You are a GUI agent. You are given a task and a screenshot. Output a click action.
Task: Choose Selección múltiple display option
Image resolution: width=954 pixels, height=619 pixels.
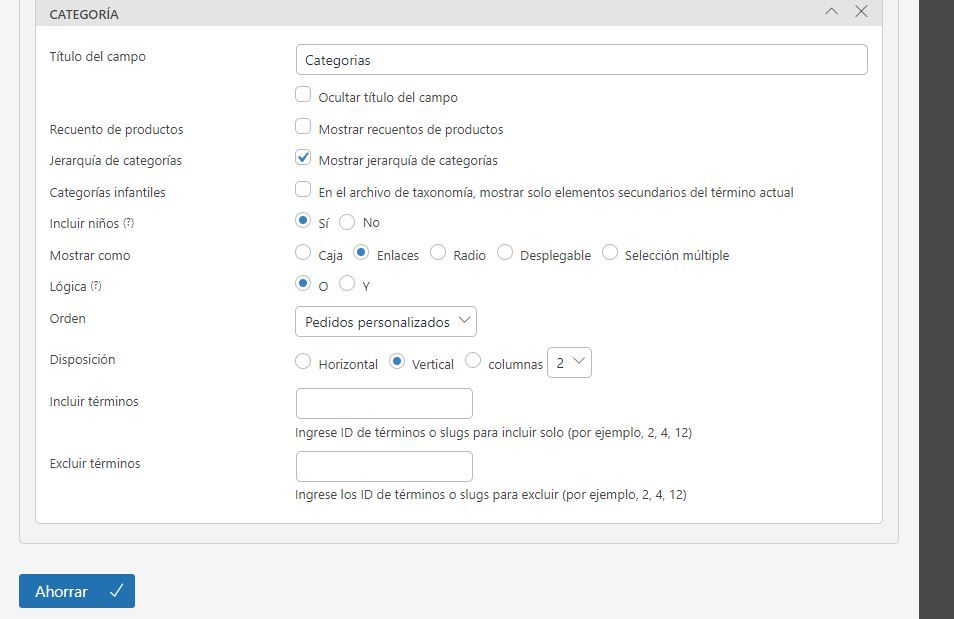coord(610,252)
